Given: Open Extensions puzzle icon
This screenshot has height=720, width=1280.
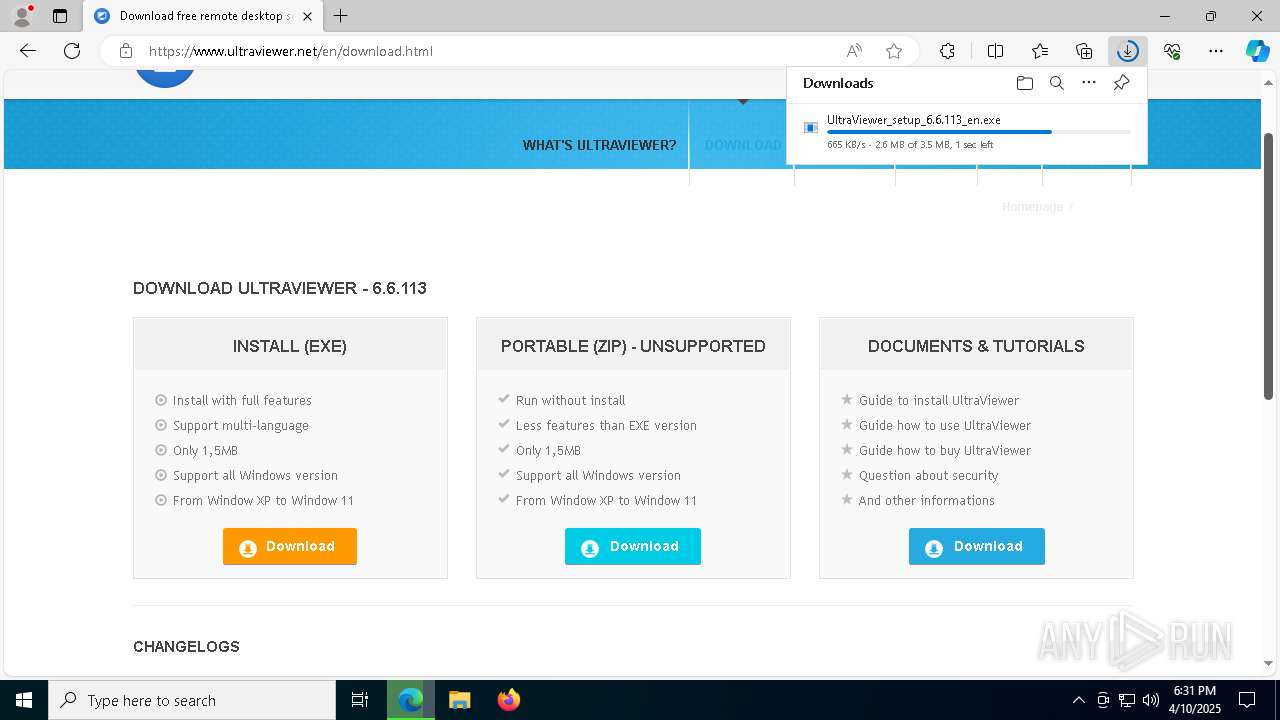Looking at the screenshot, I should coord(947,51).
